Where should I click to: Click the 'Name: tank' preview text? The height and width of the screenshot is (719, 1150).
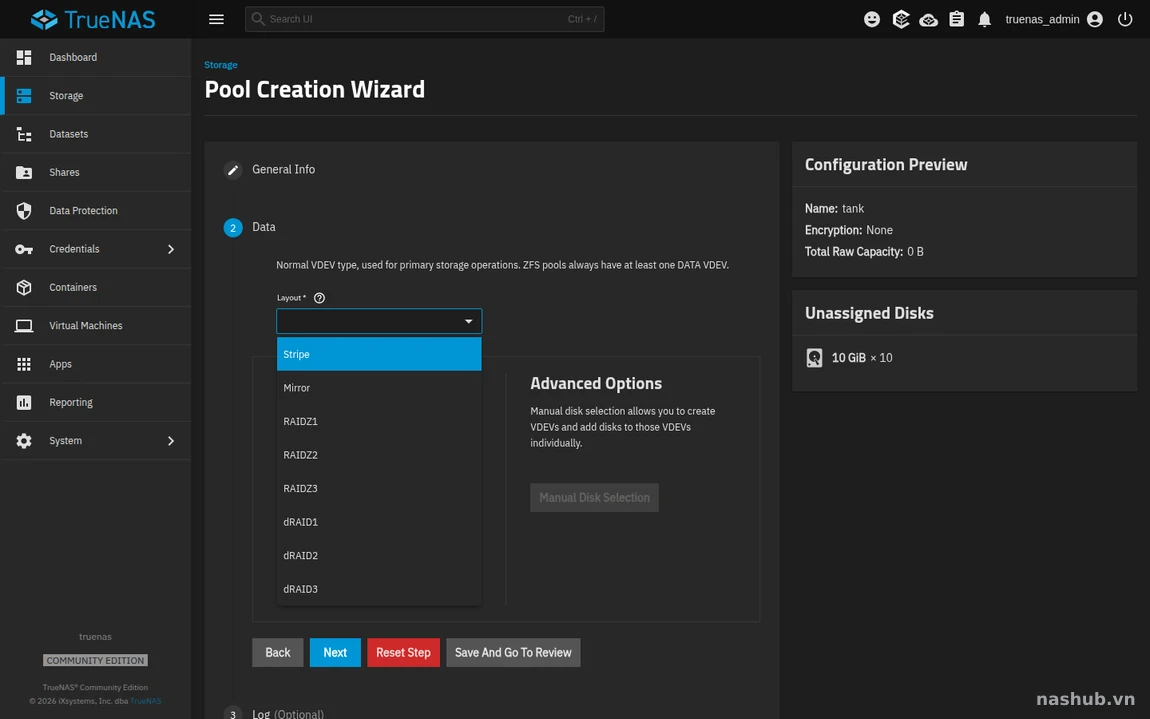(835, 208)
